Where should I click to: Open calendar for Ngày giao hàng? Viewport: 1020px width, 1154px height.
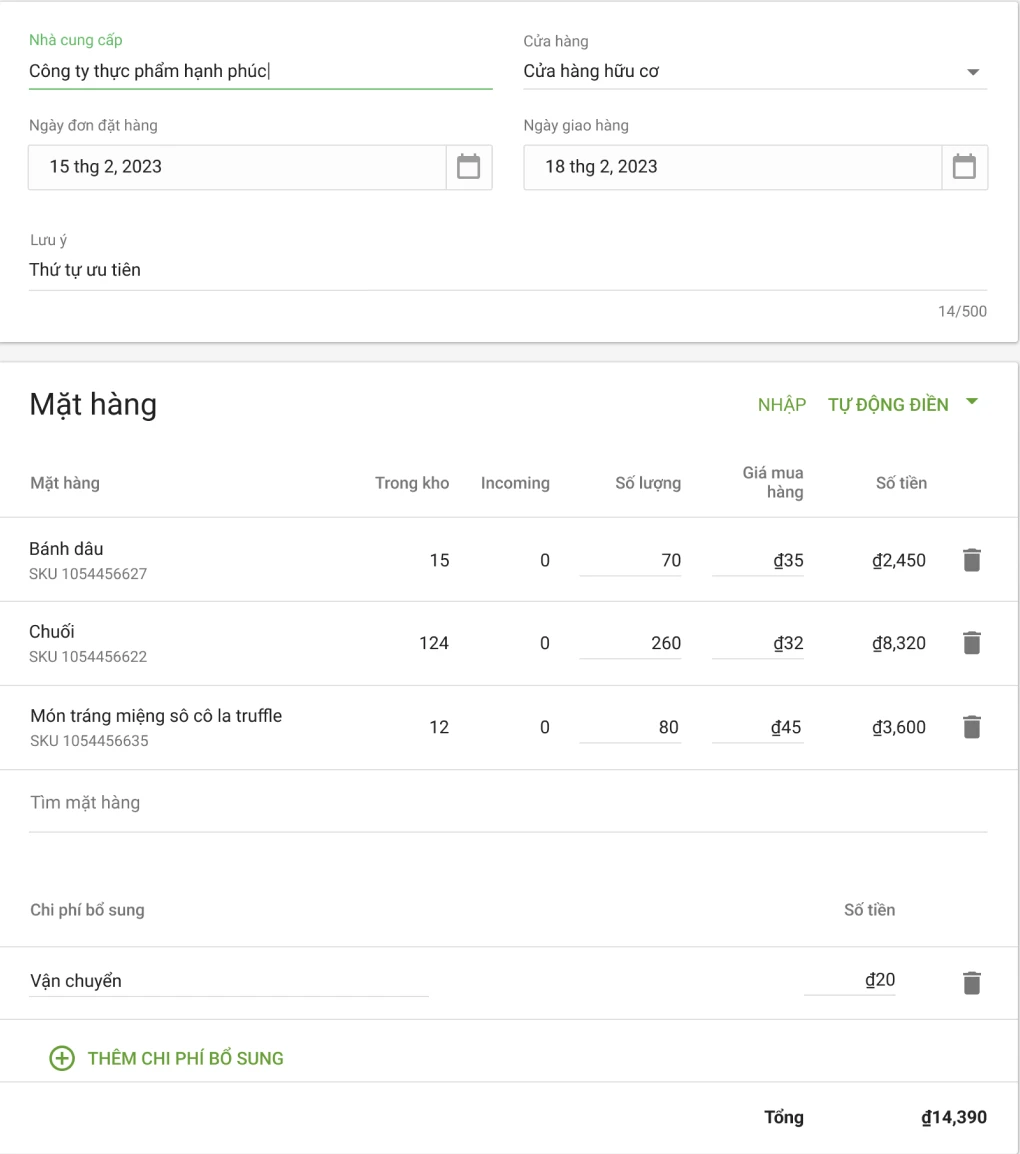[x=964, y=167]
